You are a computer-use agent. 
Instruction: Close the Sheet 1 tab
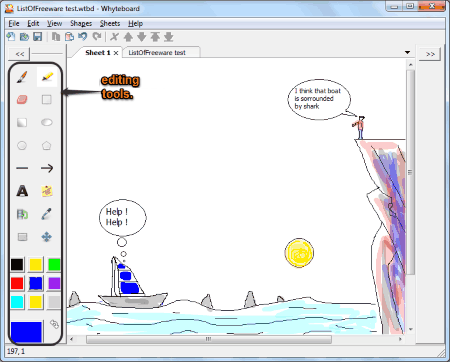pos(116,53)
